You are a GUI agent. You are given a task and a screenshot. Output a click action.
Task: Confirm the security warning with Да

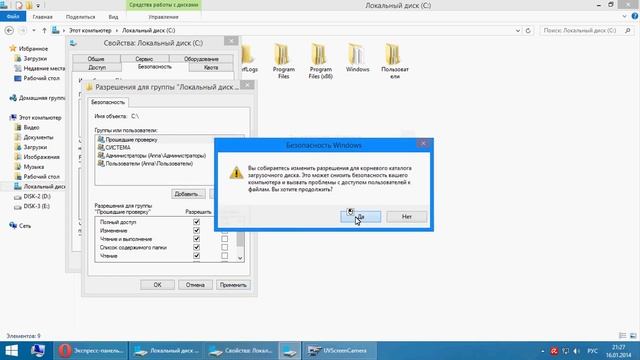click(360, 217)
